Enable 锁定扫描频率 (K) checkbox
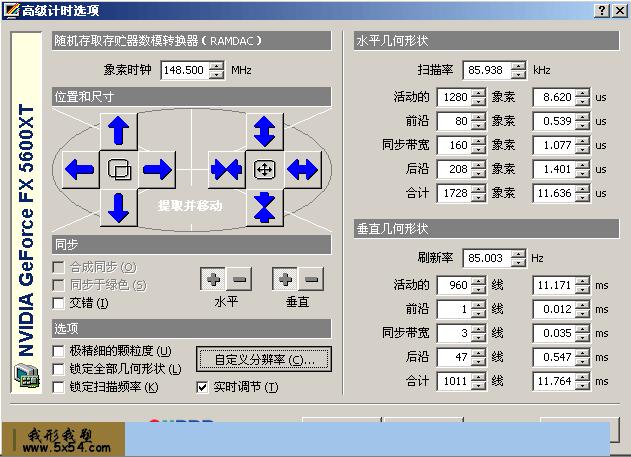631x457 pixels. click(58, 387)
